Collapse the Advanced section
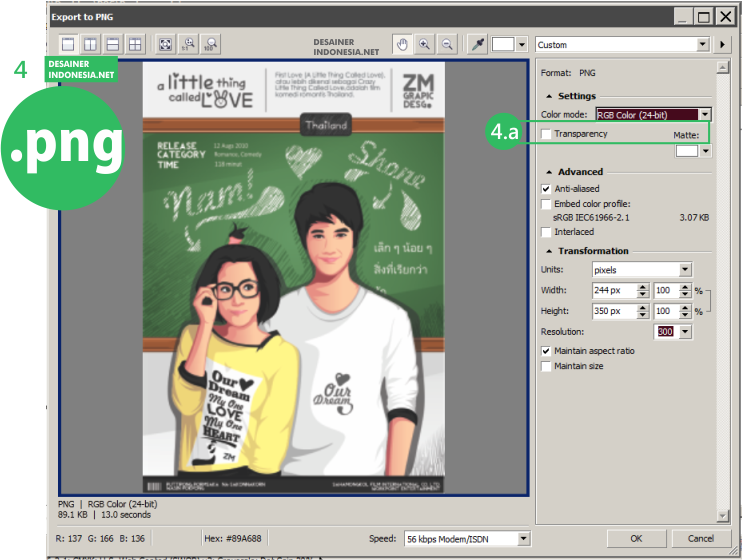This screenshot has width=742, height=560. 549,172
